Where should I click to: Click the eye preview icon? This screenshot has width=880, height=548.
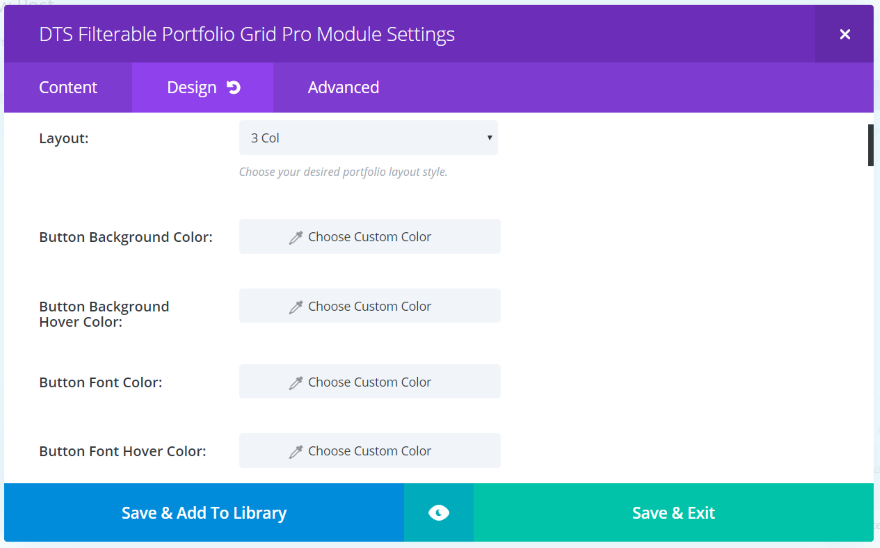click(438, 513)
